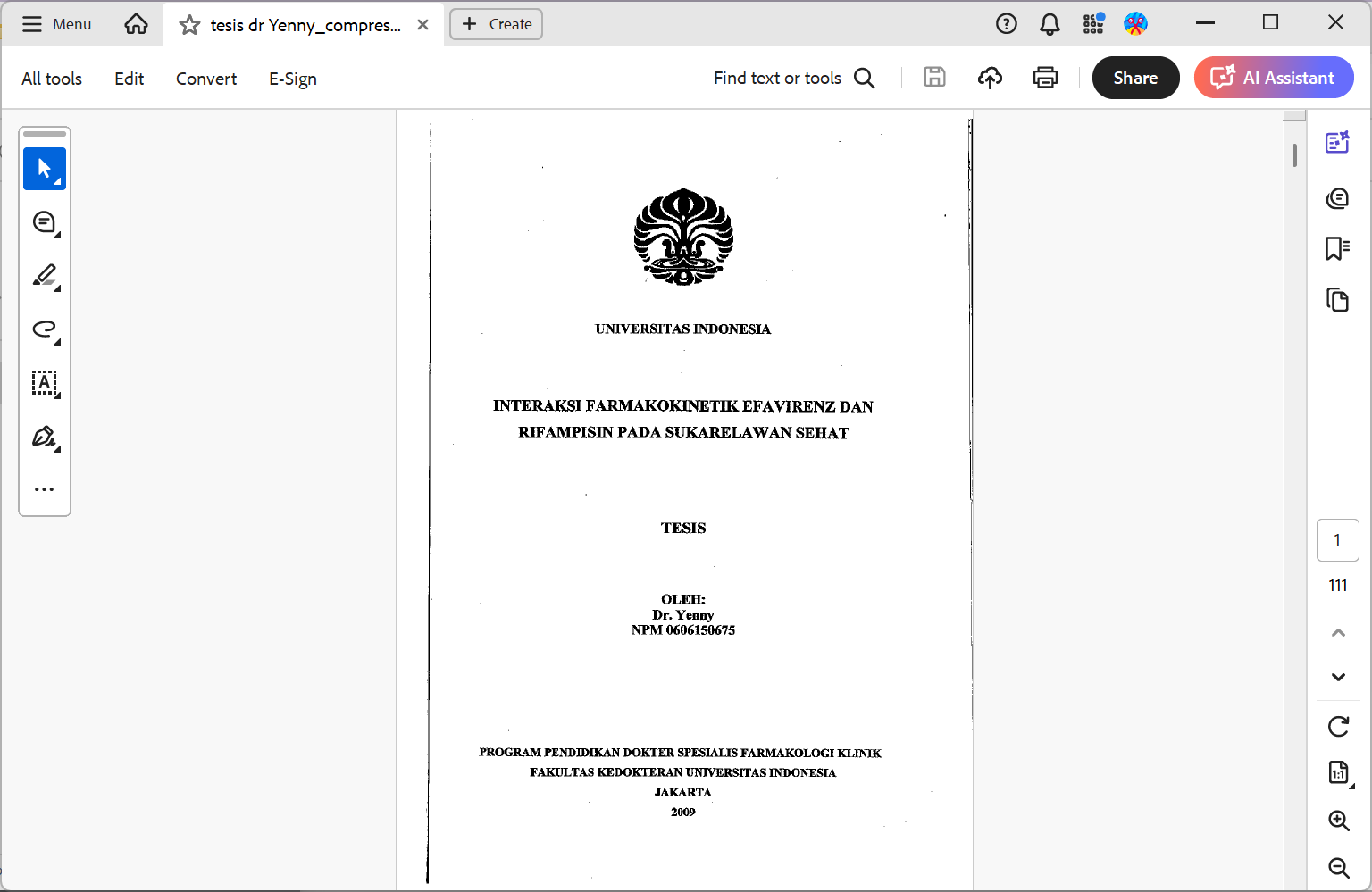Select the Highlight pen tool

pos(45,276)
